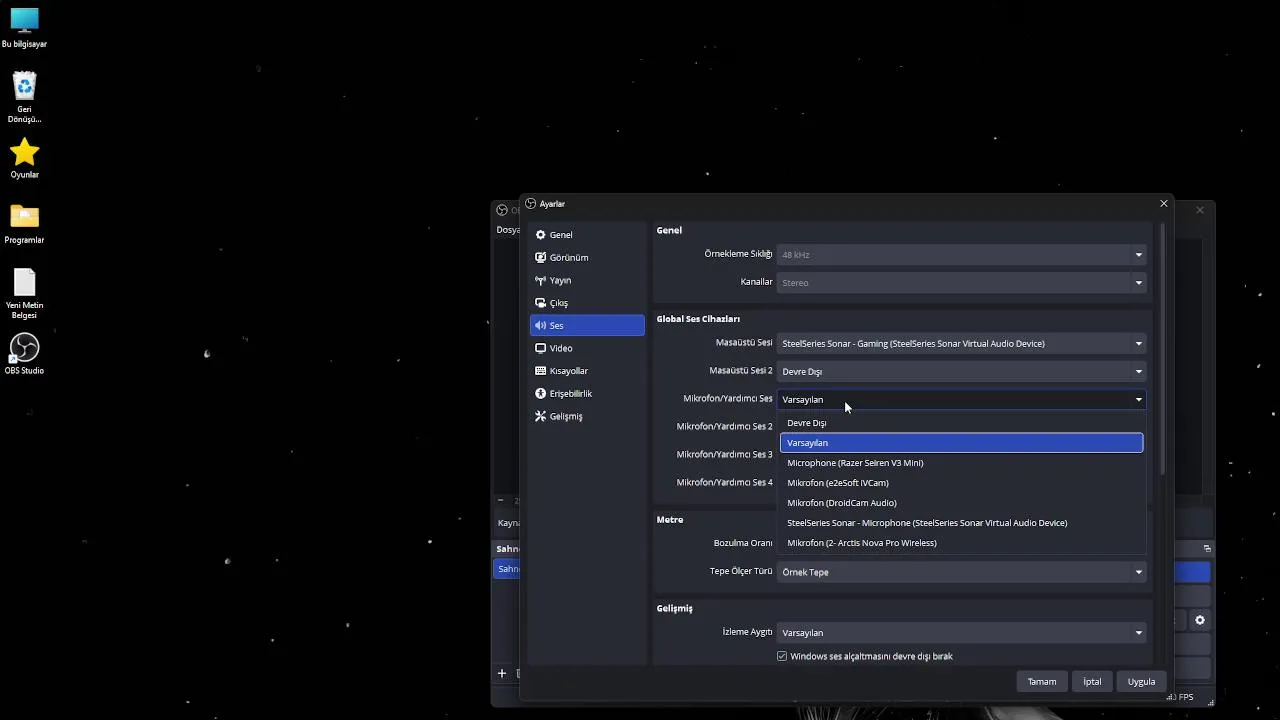The height and width of the screenshot is (720, 1280).
Task: Open the Örnekleme Sıklığı 48 kHz dropdown
Action: [x=961, y=255]
